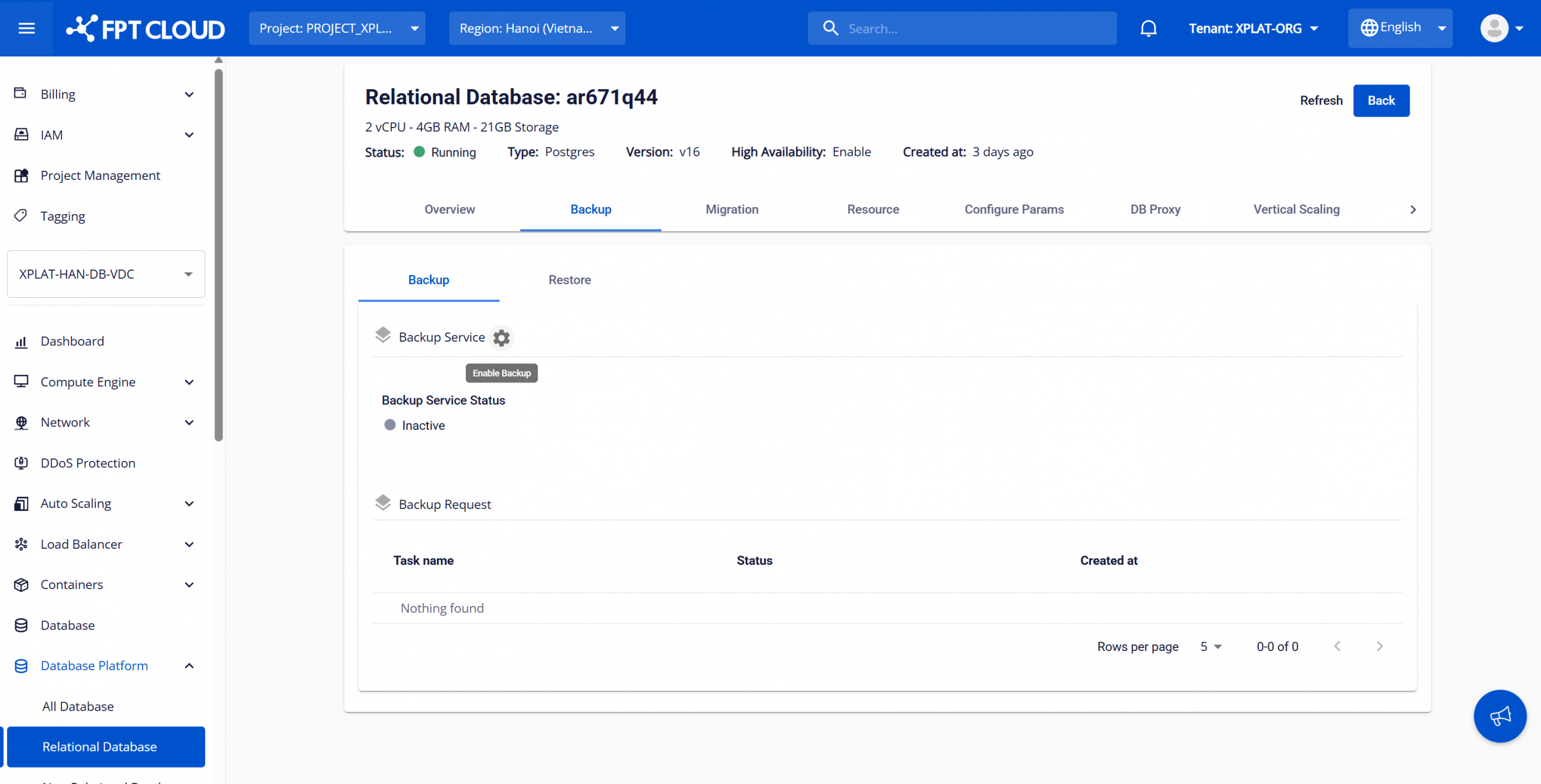Viewport: 1541px width, 784px height.
Task: Open the user avatar profile icon
Action: [1494, 28]
